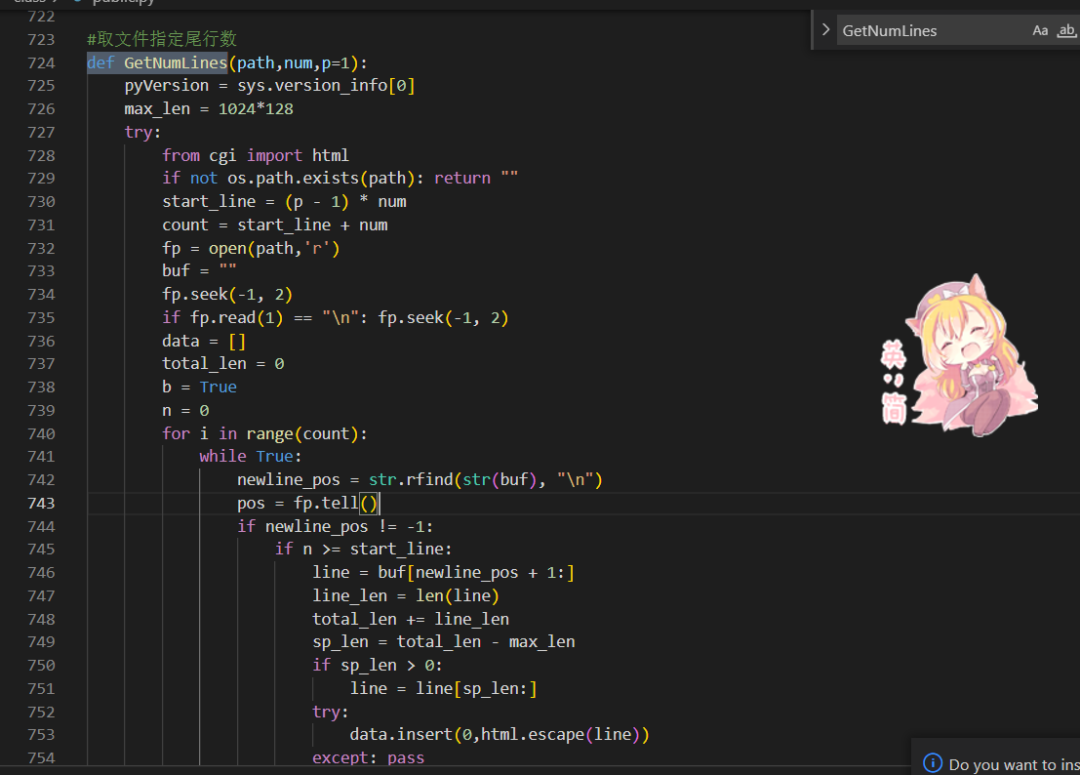1080x775 pixels.
Task: Click the value '1024*128' on line 726
Action: [256, 109]
